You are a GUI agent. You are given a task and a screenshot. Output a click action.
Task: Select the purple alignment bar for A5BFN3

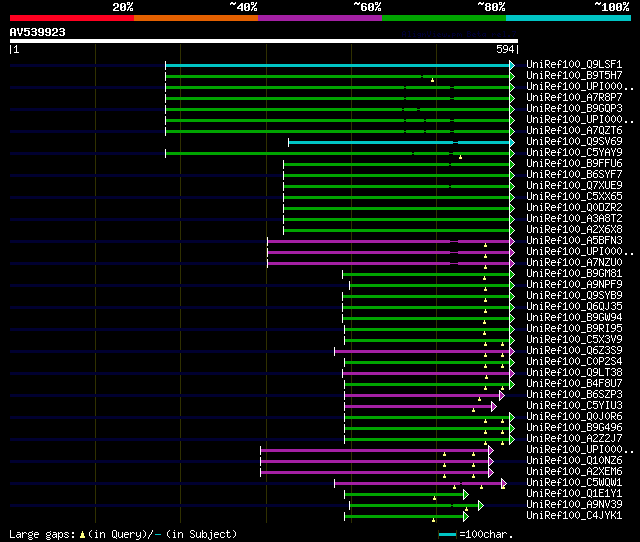pos(389,242)
